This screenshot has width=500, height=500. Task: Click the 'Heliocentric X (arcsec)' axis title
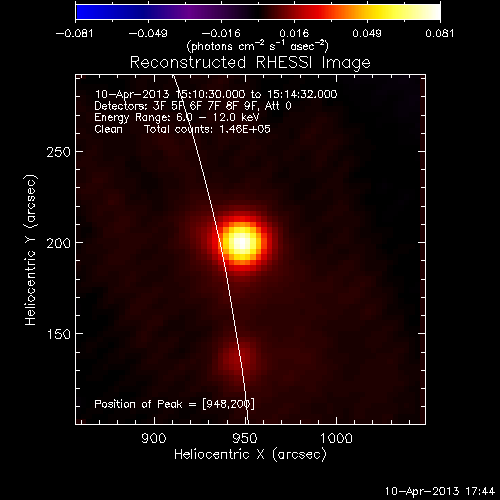[250, 455]
